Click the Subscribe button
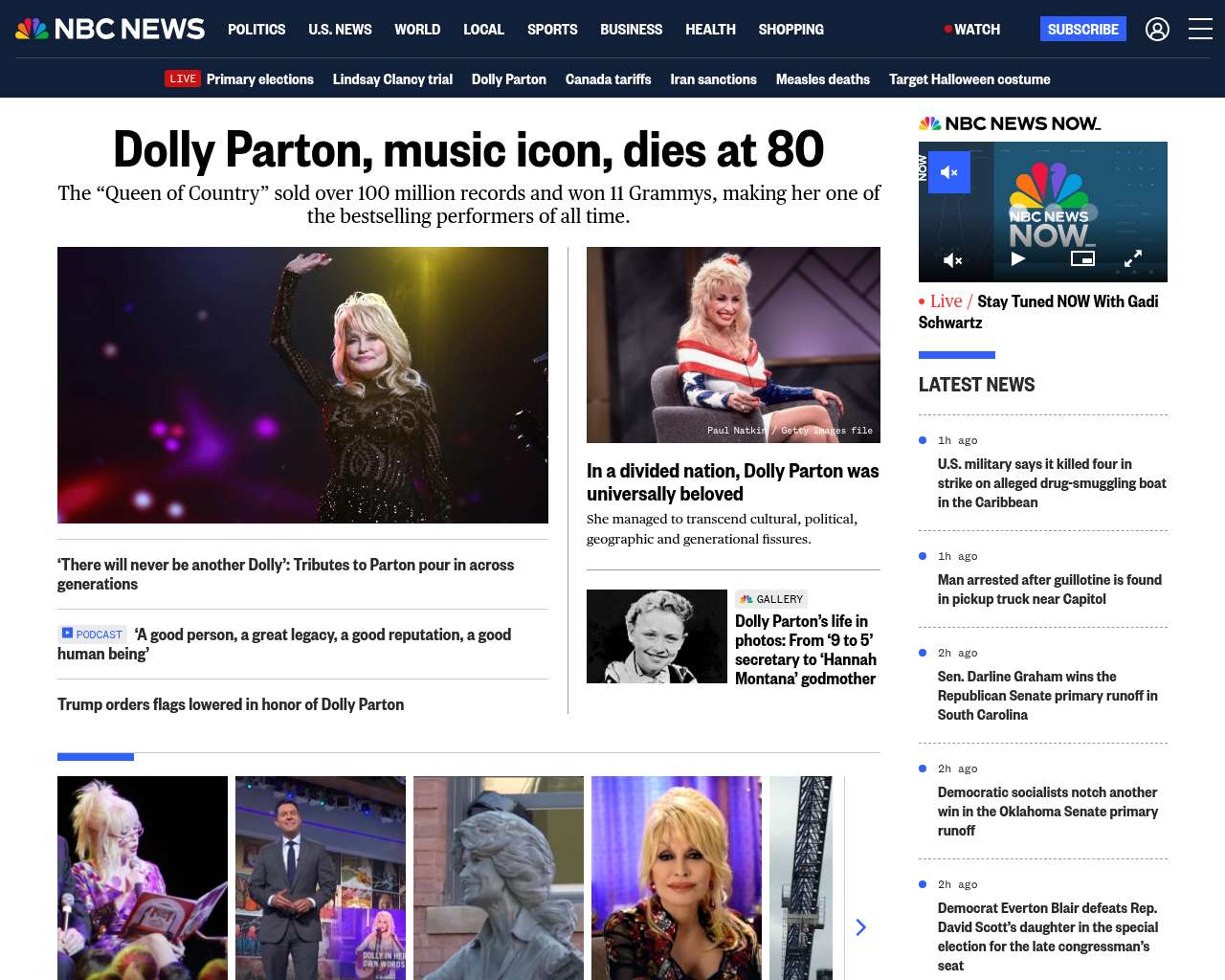Screen dimensions: 1225x980 point(1083,29)
